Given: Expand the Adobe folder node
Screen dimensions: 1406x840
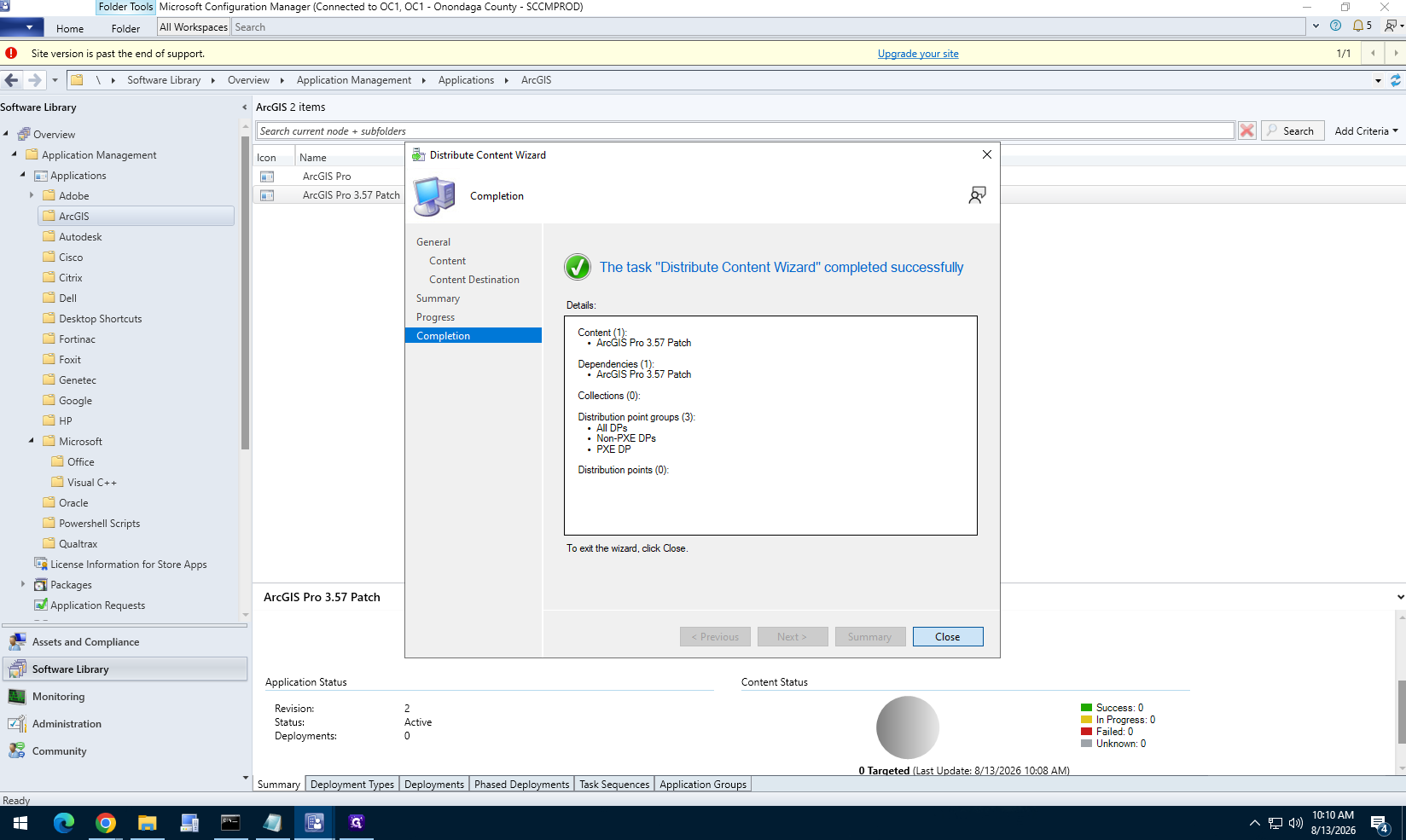Looking at the screenshot, I should click(x=32, y=195).
